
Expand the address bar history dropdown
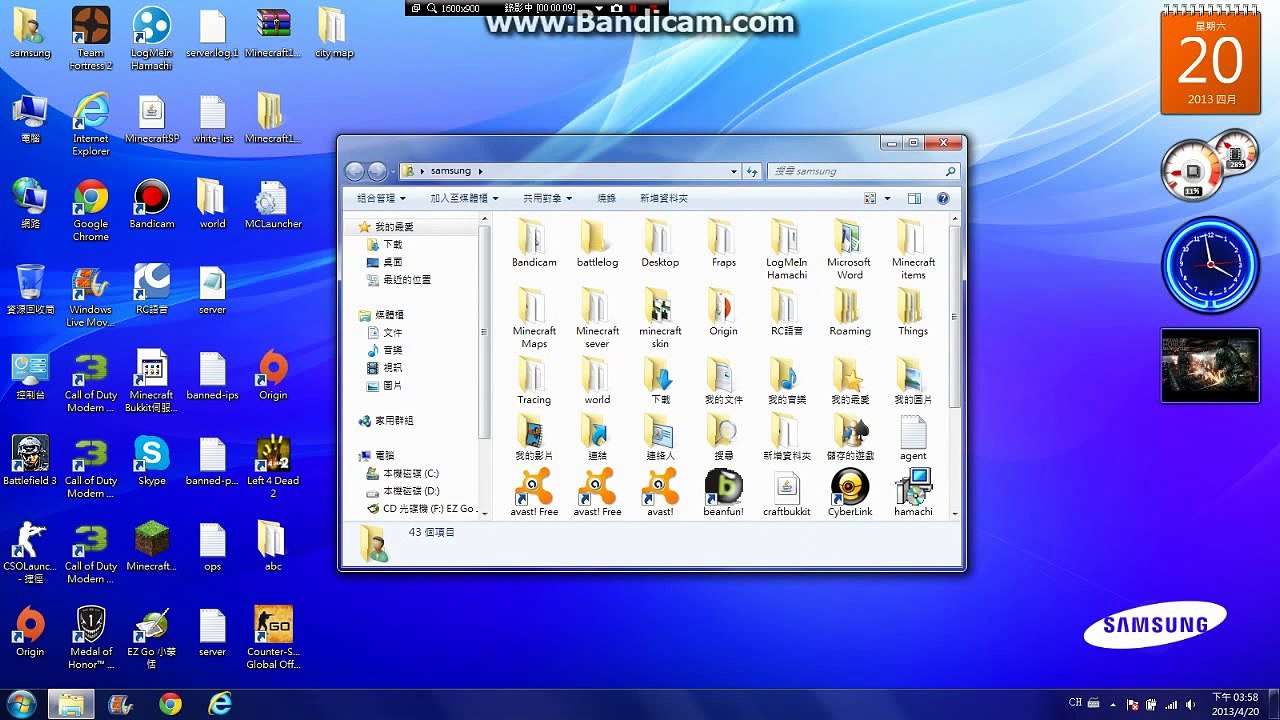click(733, 171)
